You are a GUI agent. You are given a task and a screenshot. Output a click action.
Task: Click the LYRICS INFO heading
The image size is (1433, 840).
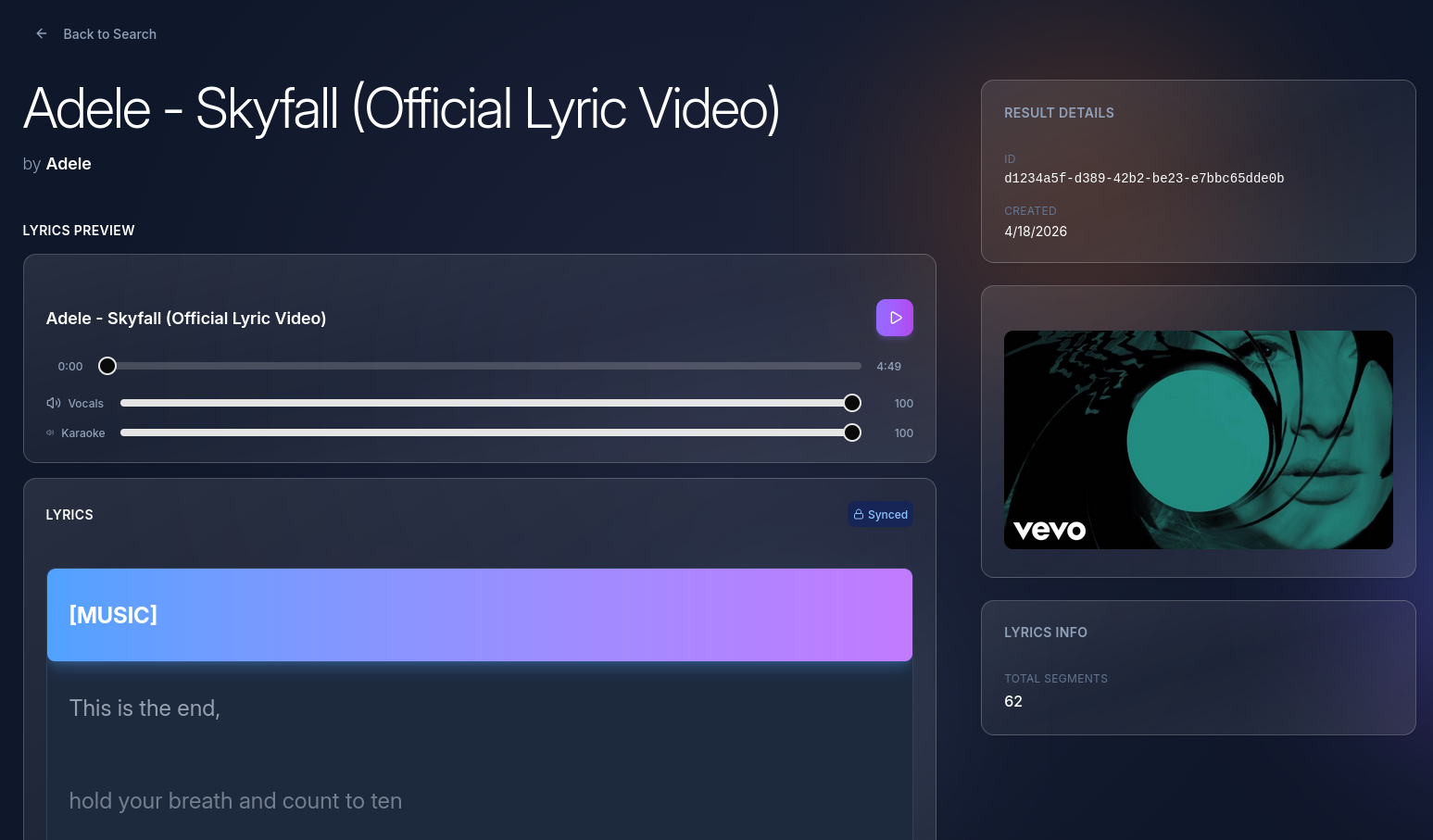click(x=1046, y=633)
